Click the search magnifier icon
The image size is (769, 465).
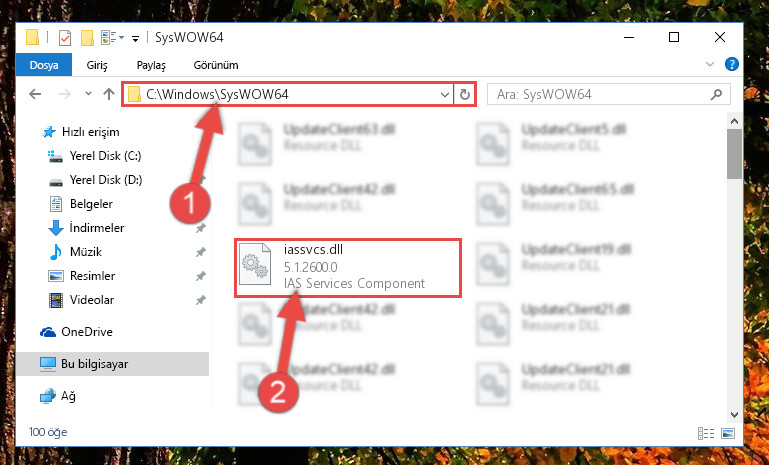point(716,94)
